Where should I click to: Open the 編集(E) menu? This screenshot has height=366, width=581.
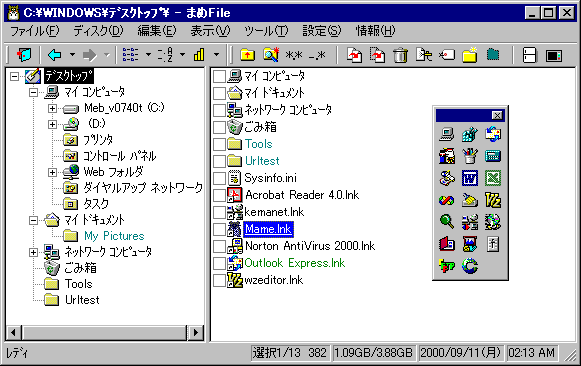[x=157, y=31]
